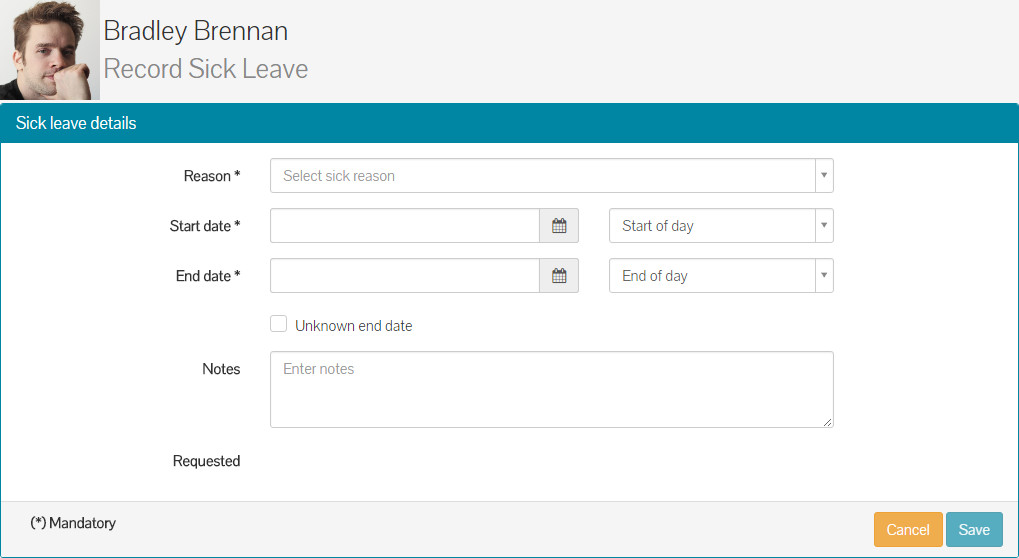
Task: Open the Start of day dropdown
Action: 721,226
